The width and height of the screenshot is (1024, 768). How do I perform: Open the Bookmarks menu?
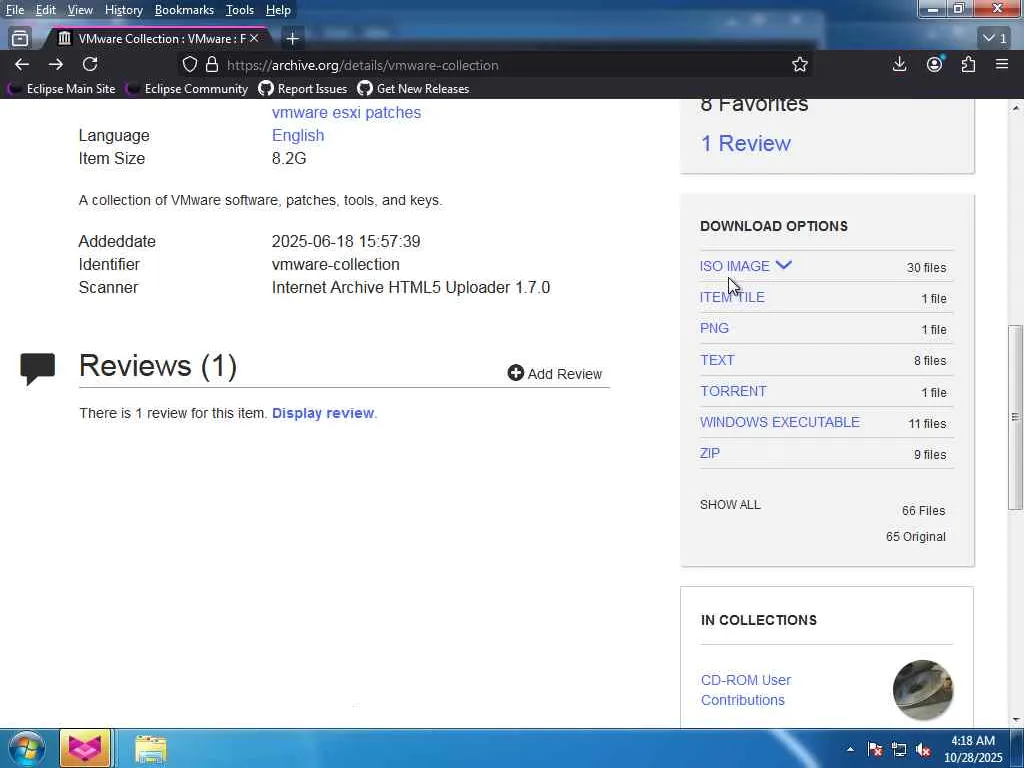click(x=184, y=10)
